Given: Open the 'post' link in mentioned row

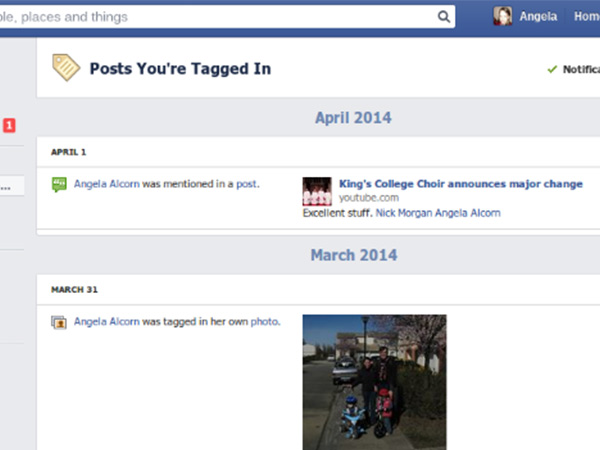Looking at the screenshot, I should [246, 184].
